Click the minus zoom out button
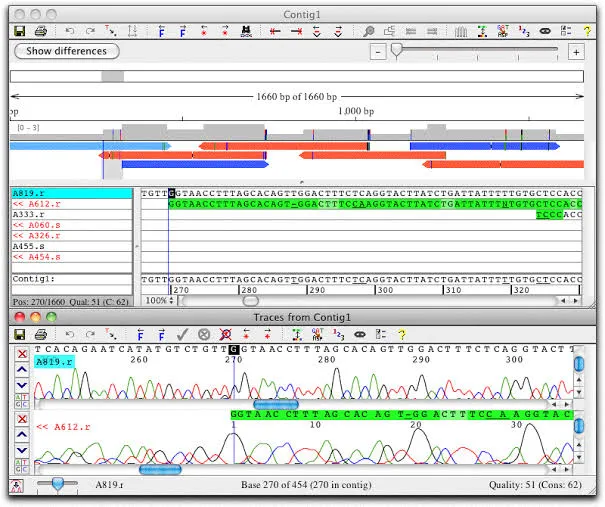Image resolution: width=605 pixels, height=507 pixels. point(378,52)
